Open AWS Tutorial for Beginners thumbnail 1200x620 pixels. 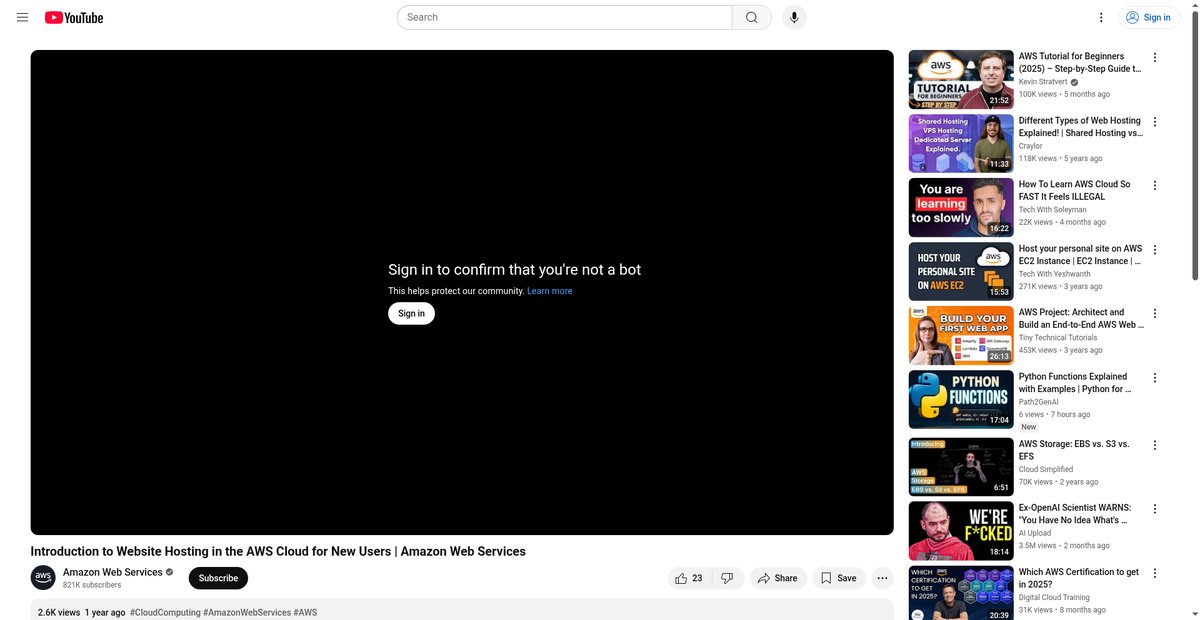[x=961, y=79]
